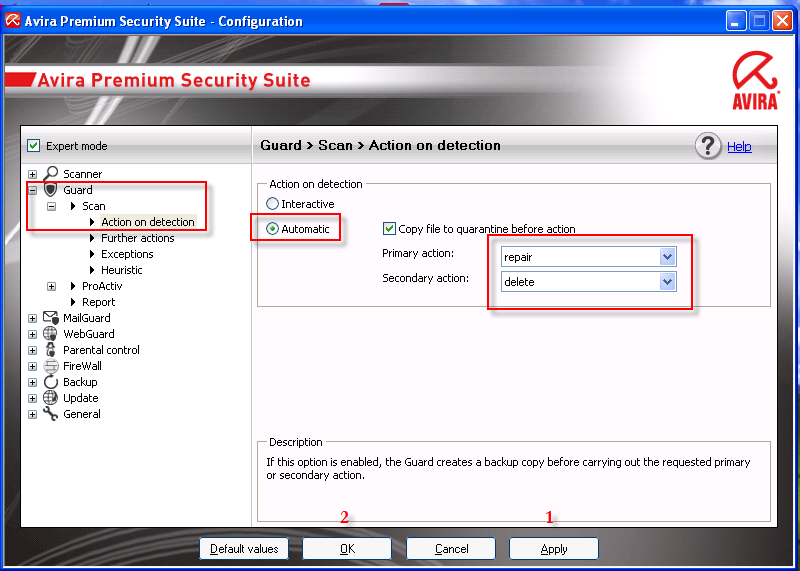
Task: Click the Apply button
Action: [554, 549]
